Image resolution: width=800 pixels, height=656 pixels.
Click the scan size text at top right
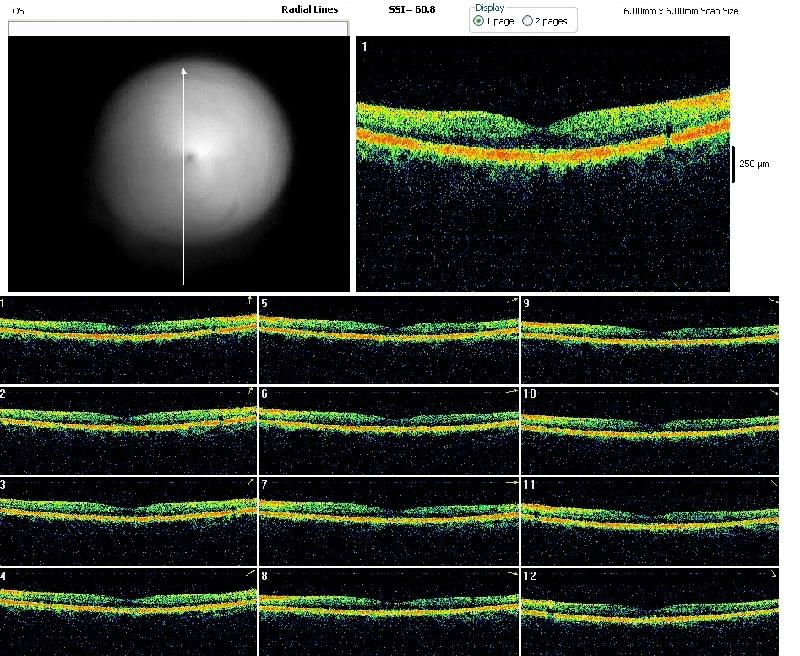pyautogui.click(x=681, y=11)
